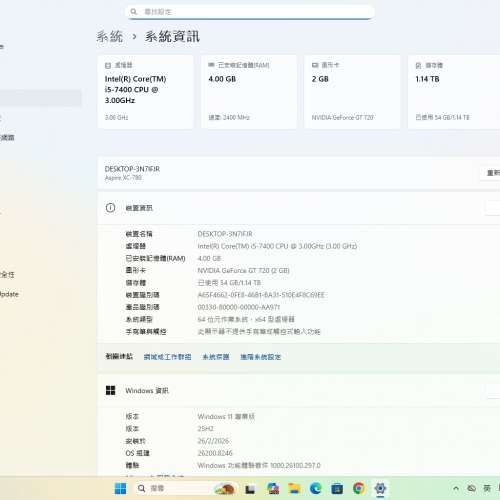Open the processor card showing Intel Core i5-7400
The height and width of the screenshot is (500, 500).
click(x=145, y=92)
